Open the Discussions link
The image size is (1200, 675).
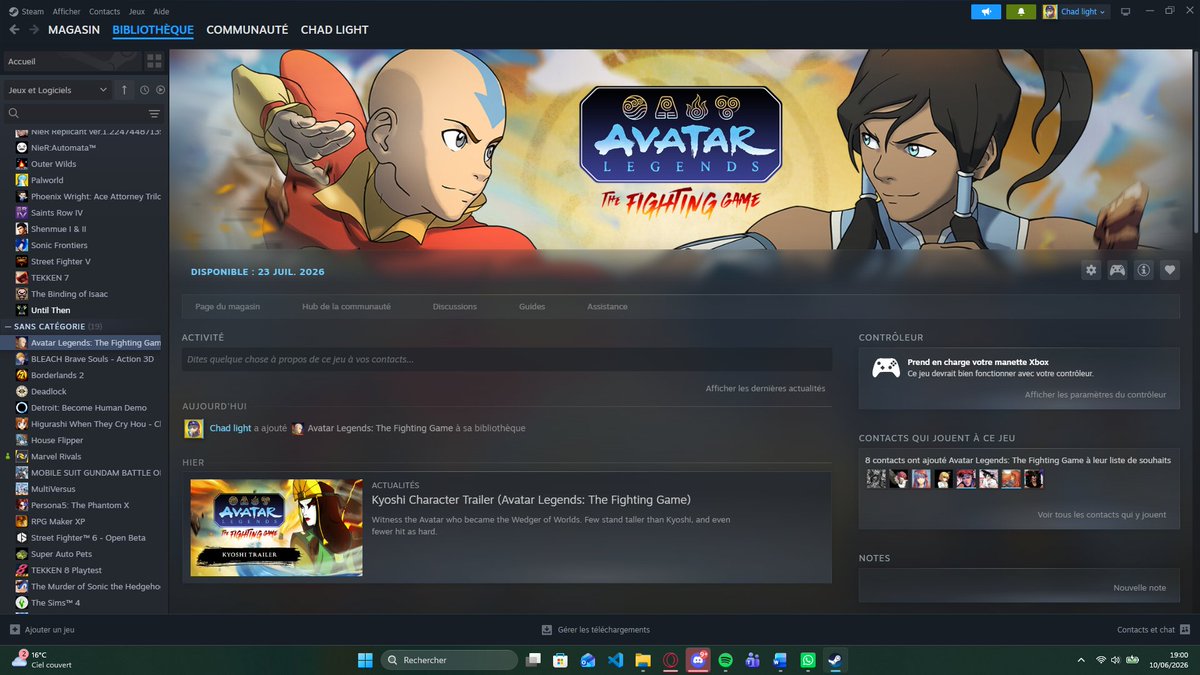(455, 306)
